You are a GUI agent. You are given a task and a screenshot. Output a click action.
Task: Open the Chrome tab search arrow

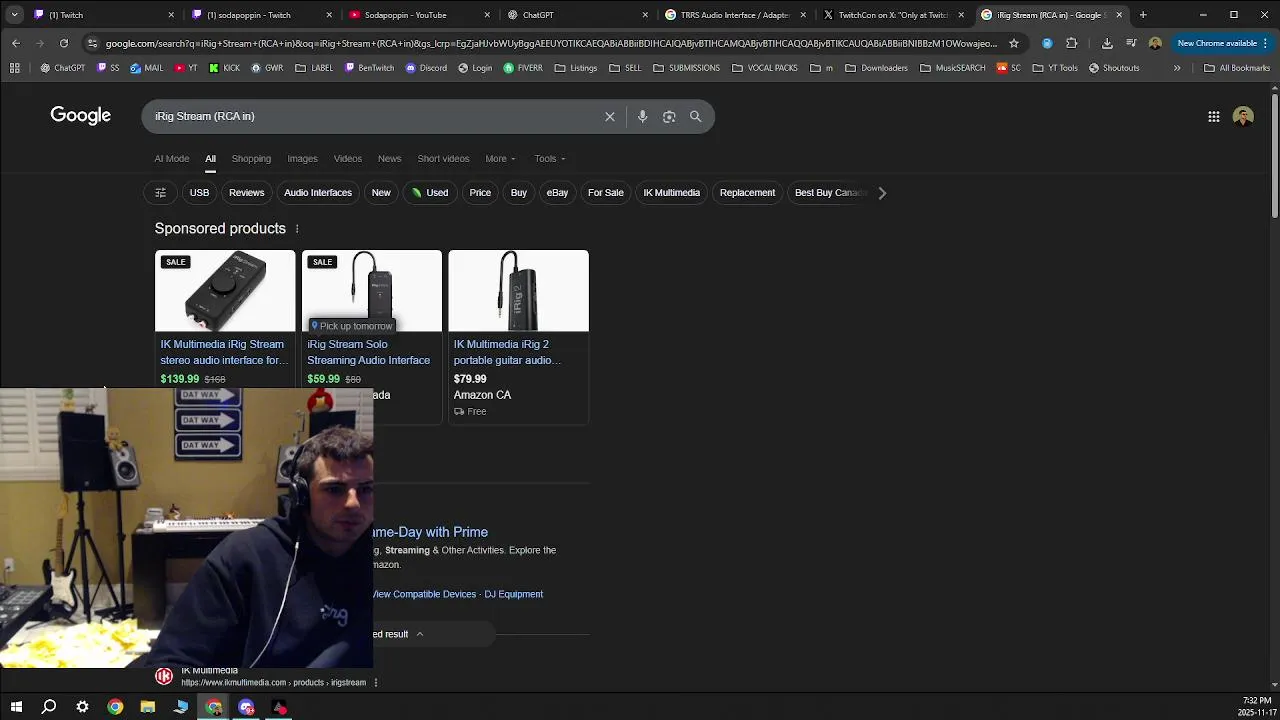14,15
